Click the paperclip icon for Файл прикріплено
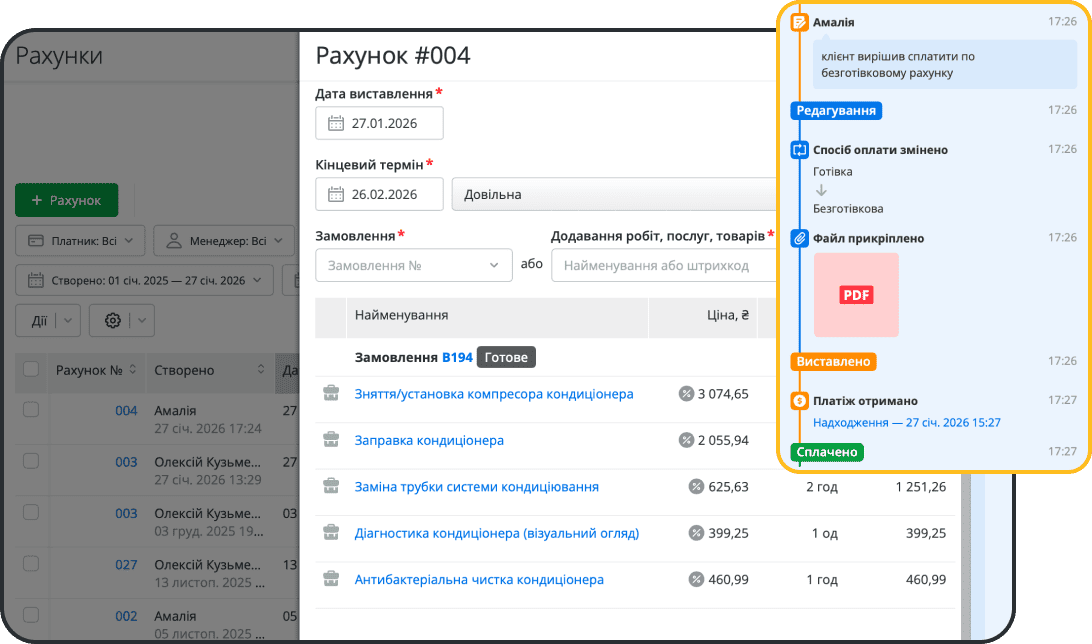 pyautogui.click(x=799, y=239)
